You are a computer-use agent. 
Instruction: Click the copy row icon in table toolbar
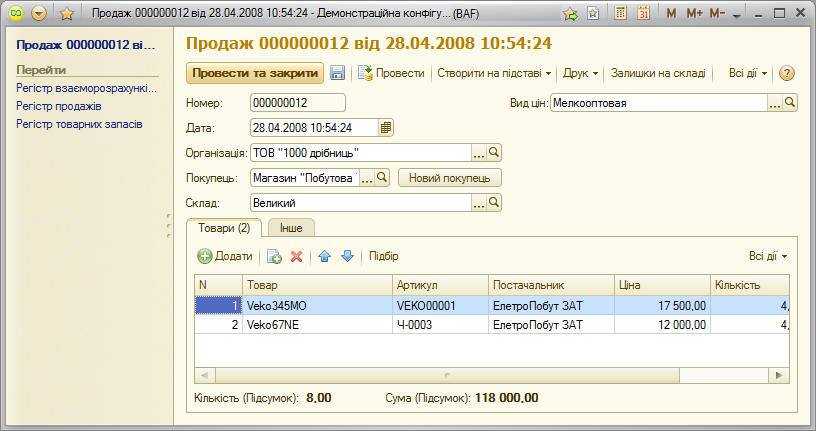pyautogui.click(x=274, y=256)
